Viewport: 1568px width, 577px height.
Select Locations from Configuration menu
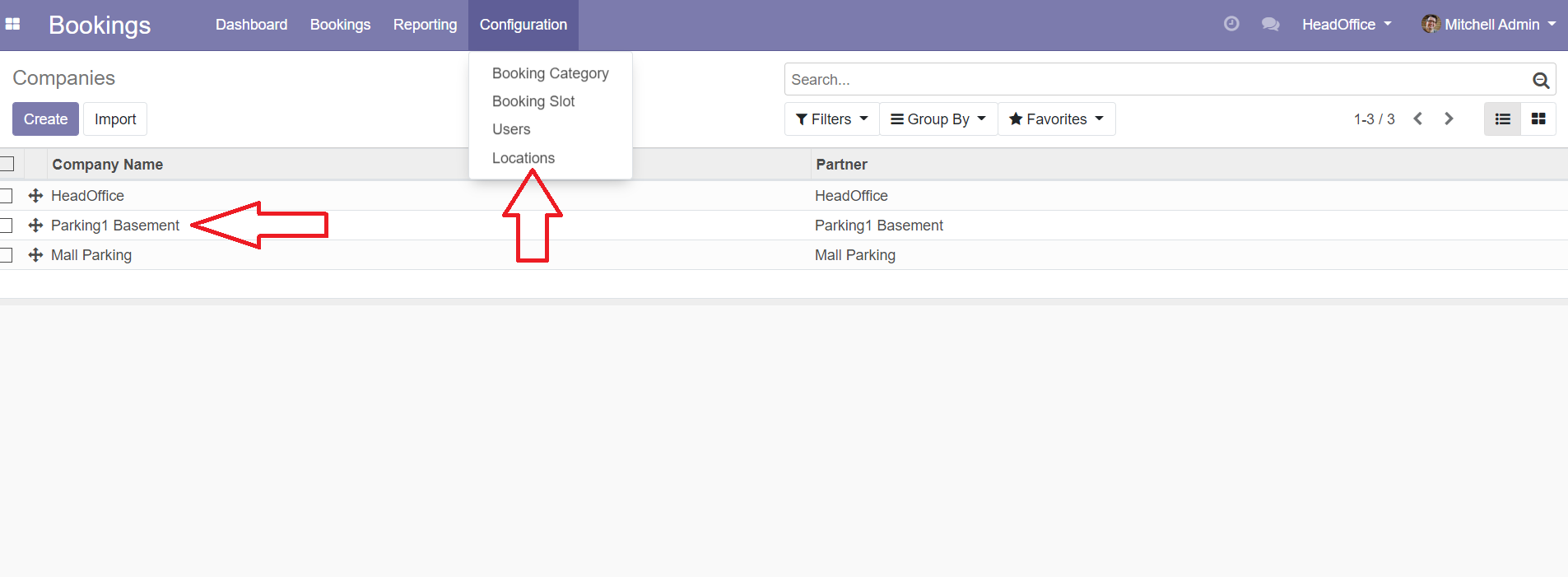523,158
